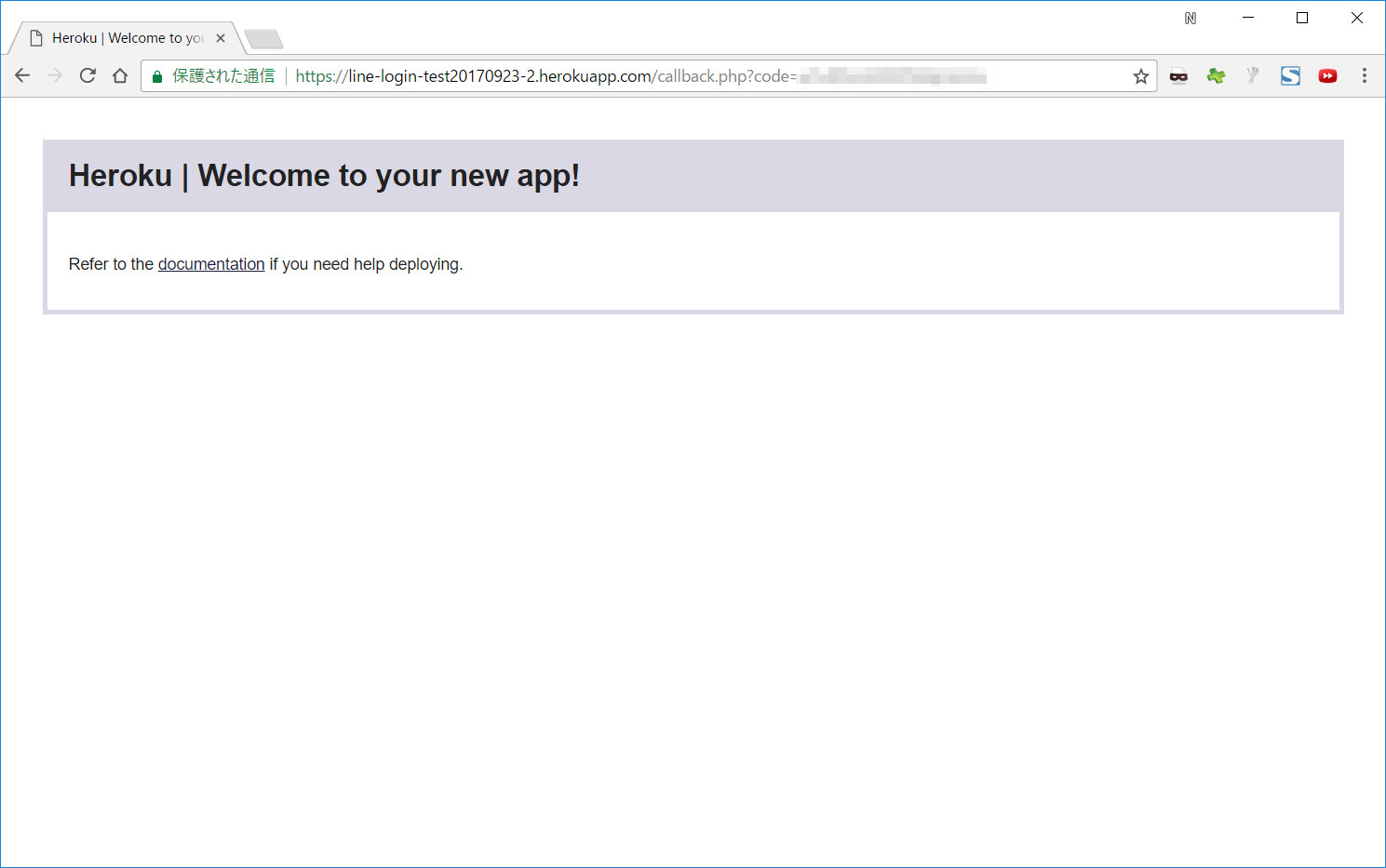This screenshot has width=1386, height=868.
Task: Open the documentation link
Action: click(211, 264)
